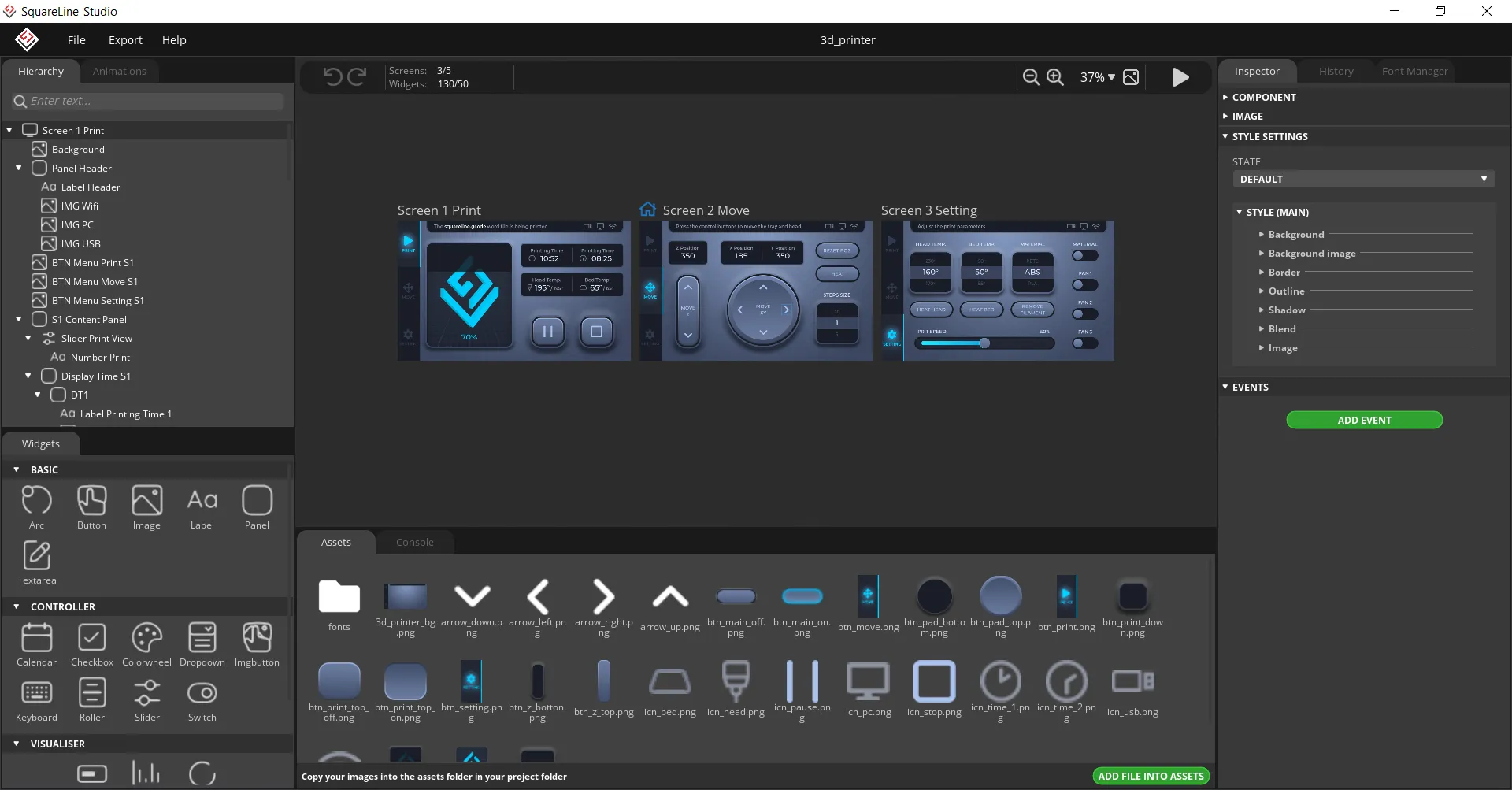Viewport: 1512px width, 790px height.
Task: Zoom out using the magnifier minus icon
Action: pyautogui.click(x=1031, y=77)
